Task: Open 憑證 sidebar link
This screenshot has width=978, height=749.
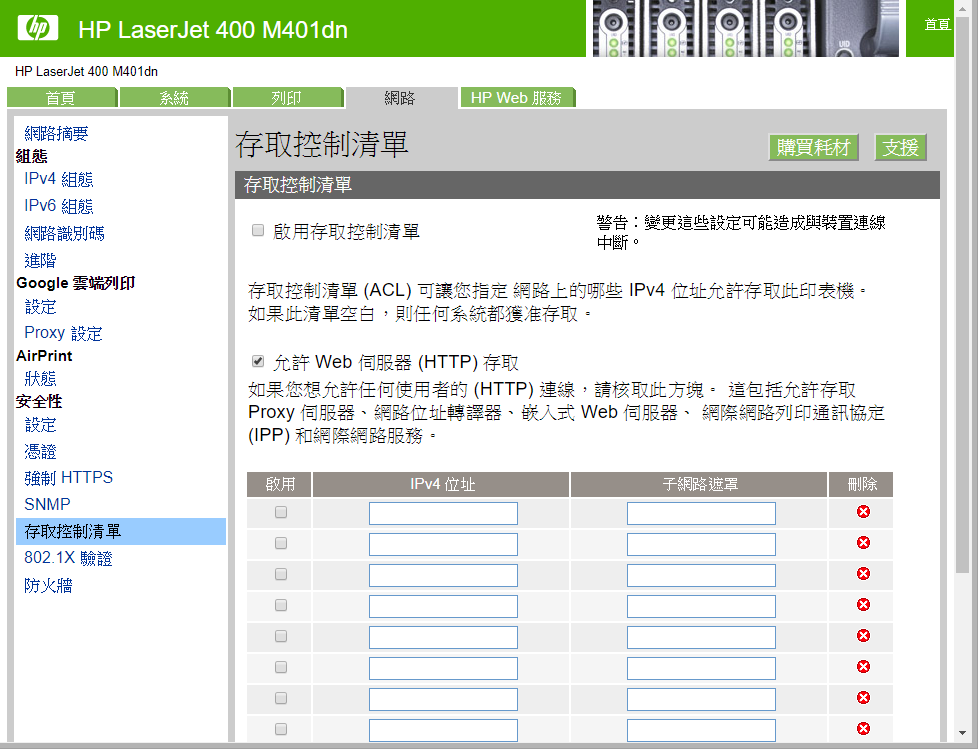Action: 40,452
